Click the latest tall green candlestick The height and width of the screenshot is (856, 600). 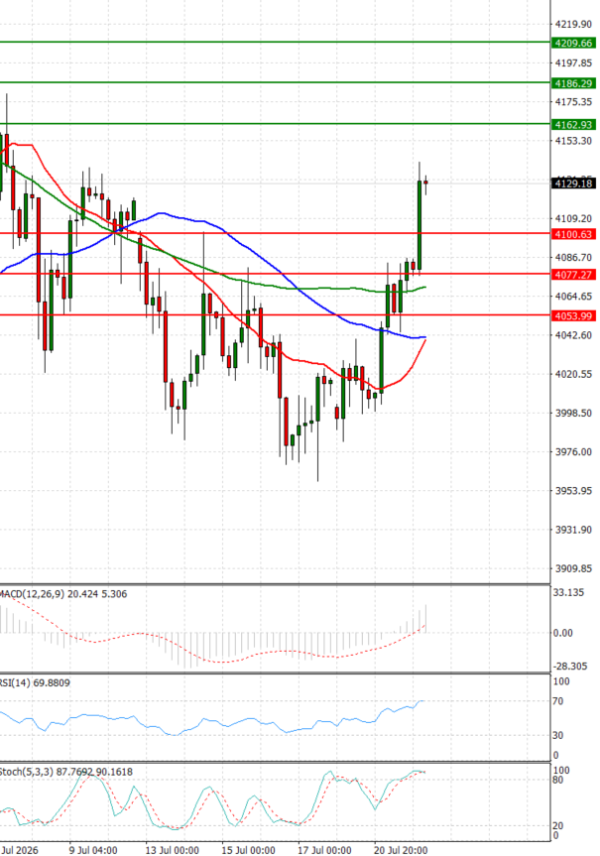point(419,225)
